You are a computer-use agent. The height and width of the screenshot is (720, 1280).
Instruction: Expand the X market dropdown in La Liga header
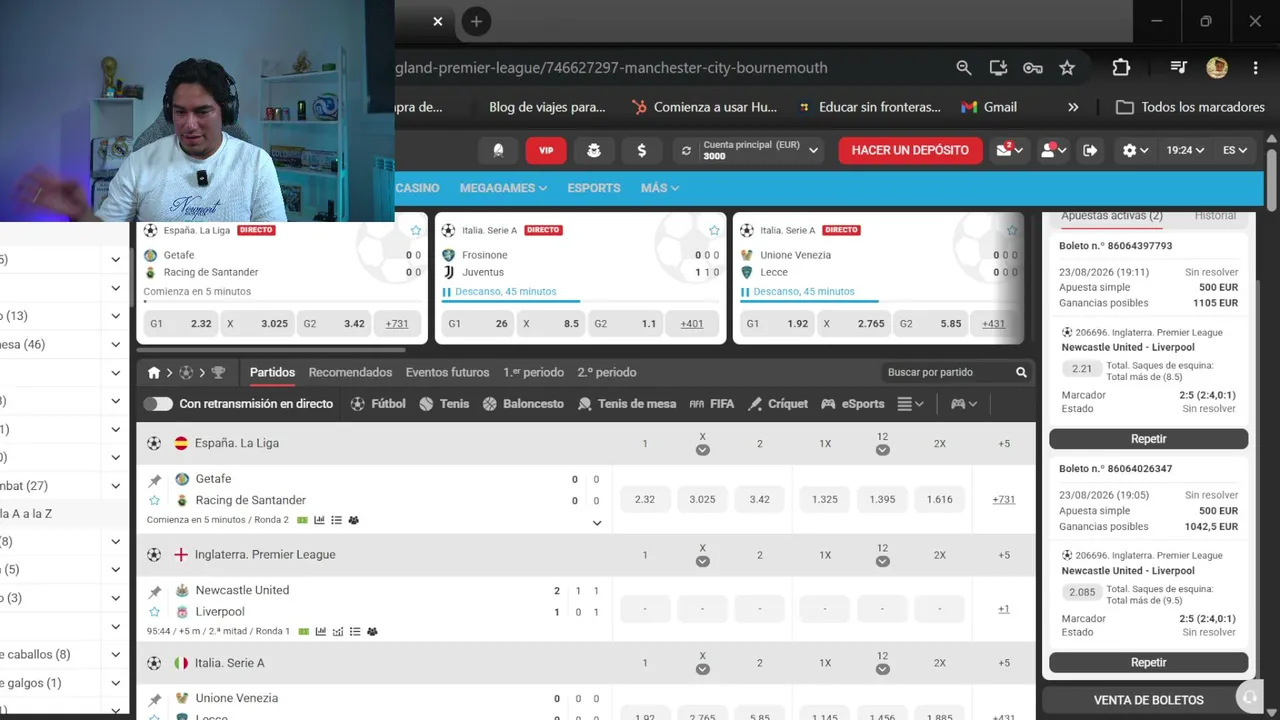[703, 450]
